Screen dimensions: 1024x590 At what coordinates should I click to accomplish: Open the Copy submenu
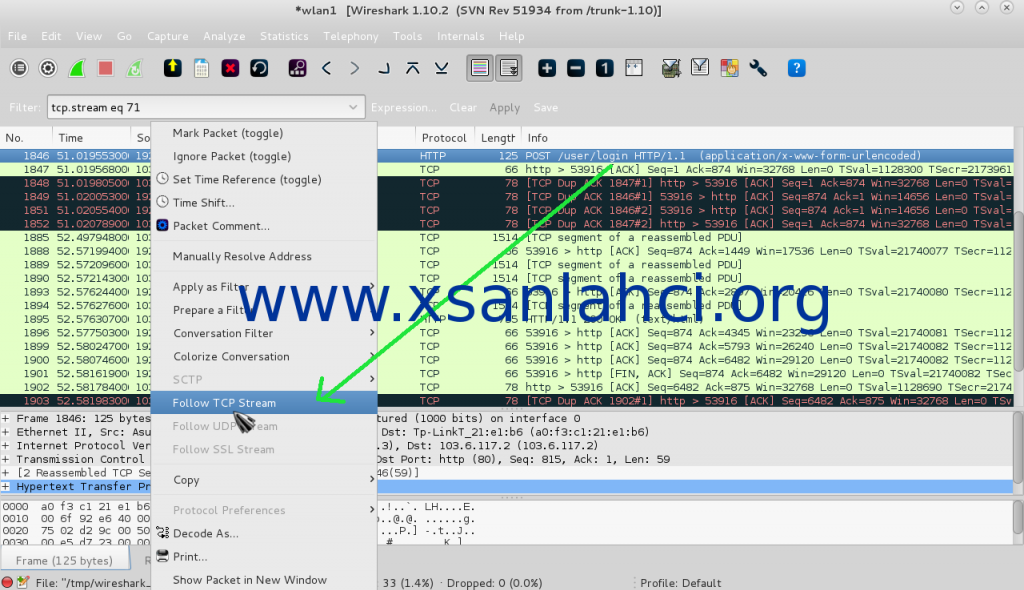(264, 480)
